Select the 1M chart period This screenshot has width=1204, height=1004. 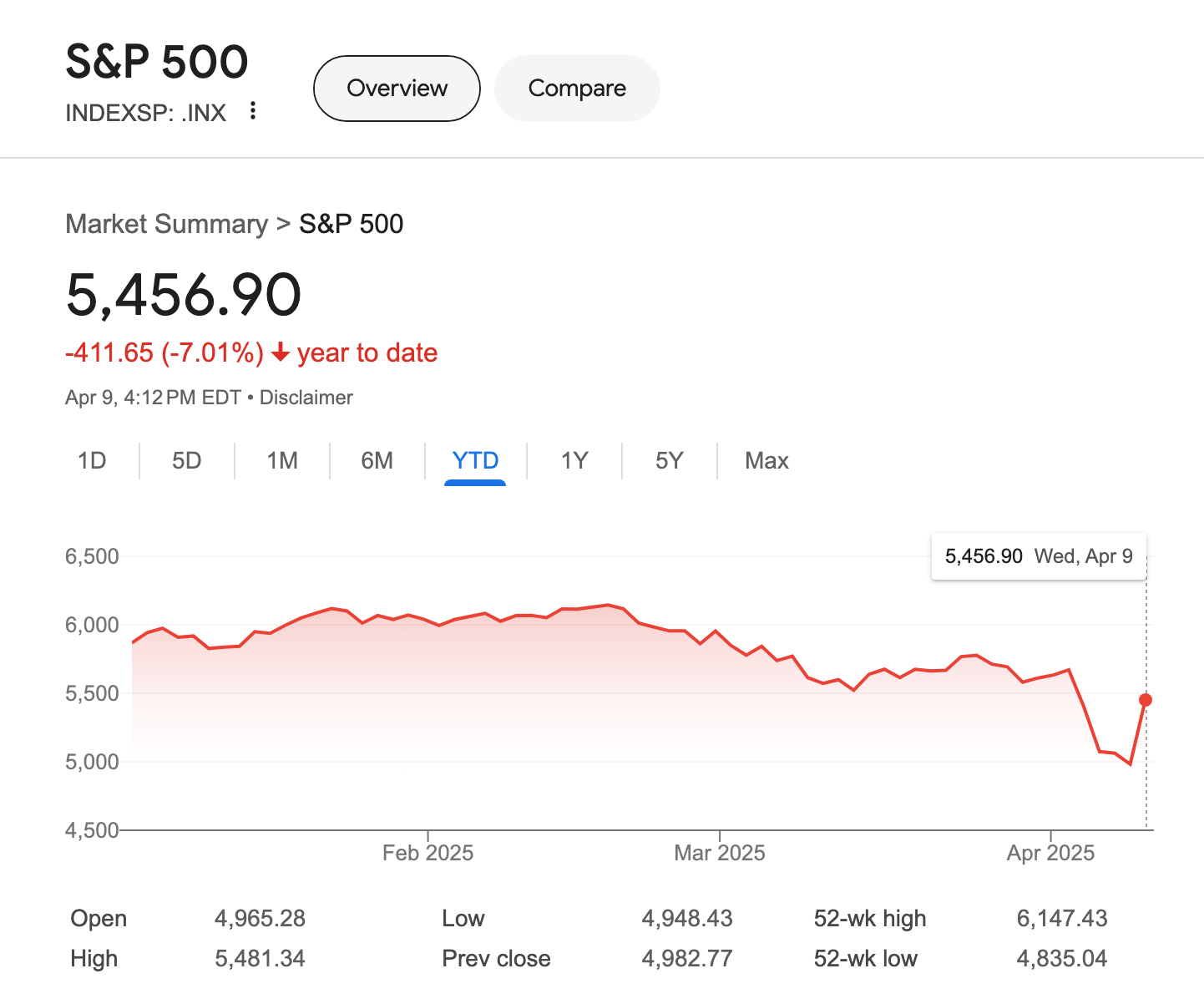[282, 460]
